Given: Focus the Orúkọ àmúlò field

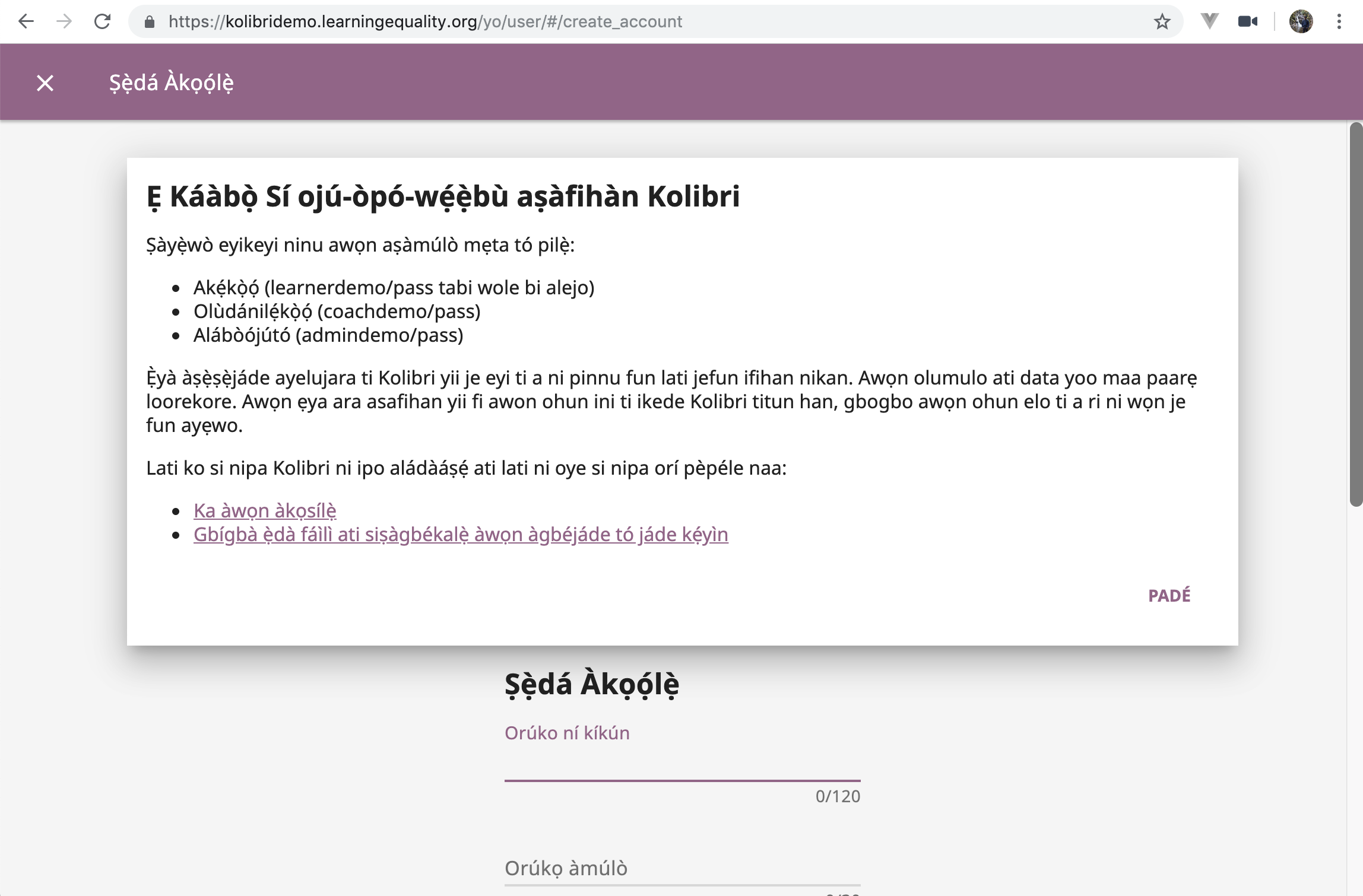Looking at the screenshot, I should pyautogui.click(x=683, y=869).
